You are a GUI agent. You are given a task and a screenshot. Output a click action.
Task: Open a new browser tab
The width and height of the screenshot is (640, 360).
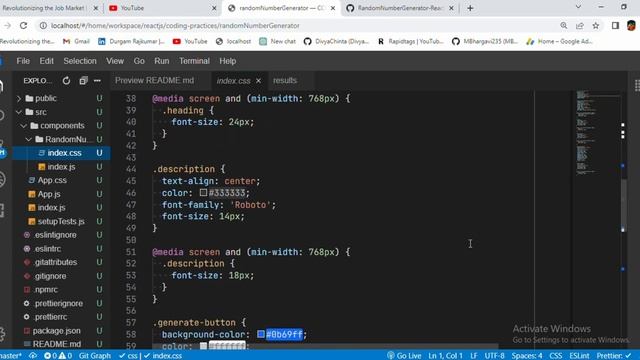(470, 8)
